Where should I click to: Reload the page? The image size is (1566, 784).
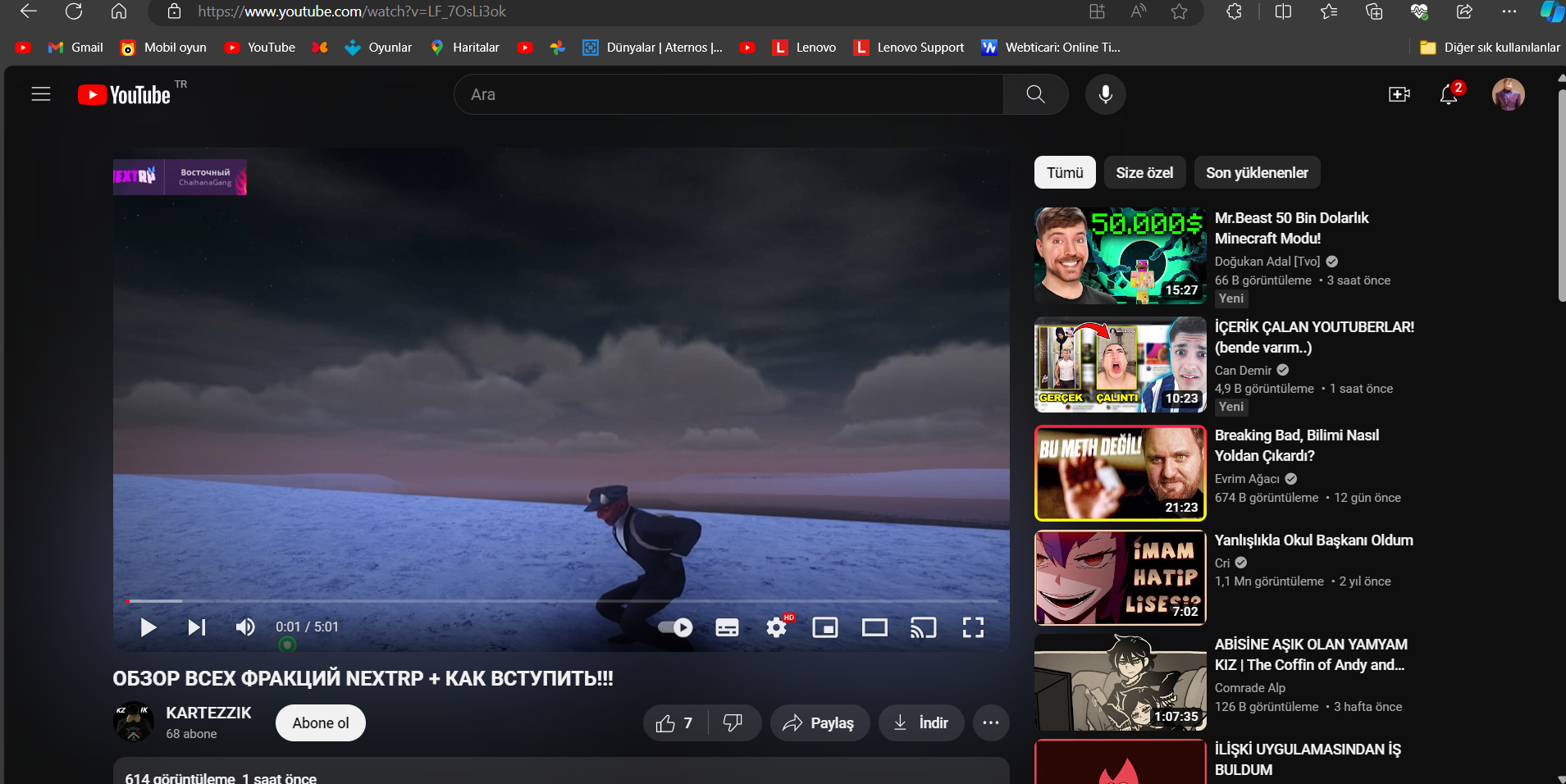(74, 11)
